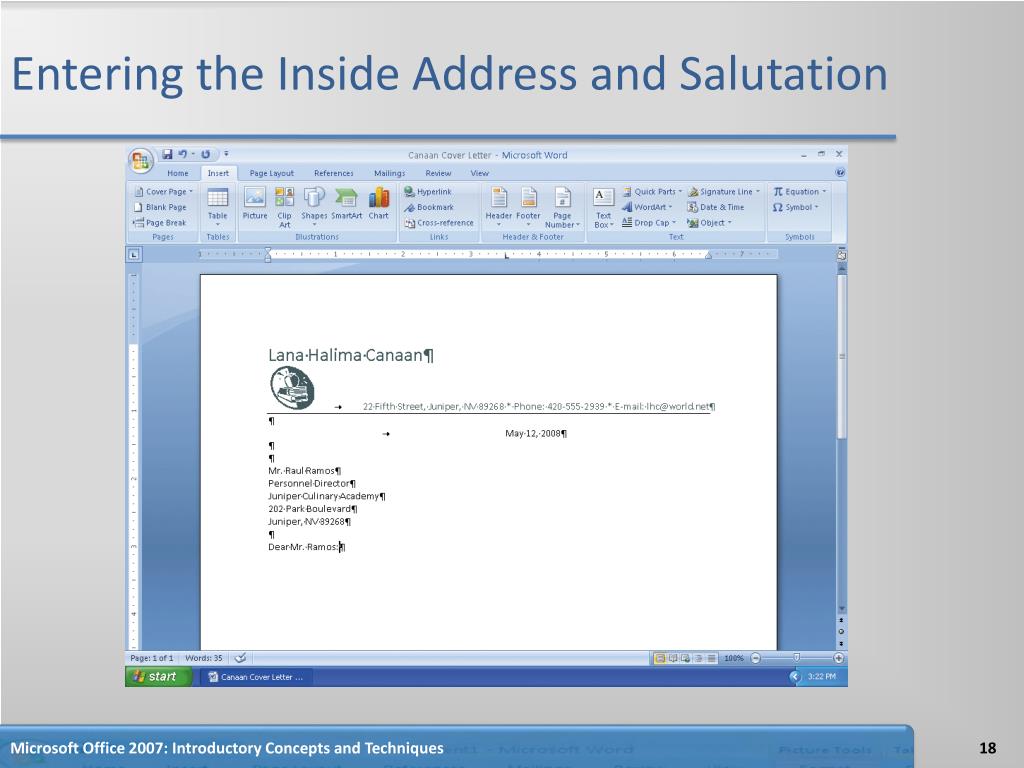Go to the Mailings tab
This screenshot has height=768, width=1024.
(x=389, y=173)
